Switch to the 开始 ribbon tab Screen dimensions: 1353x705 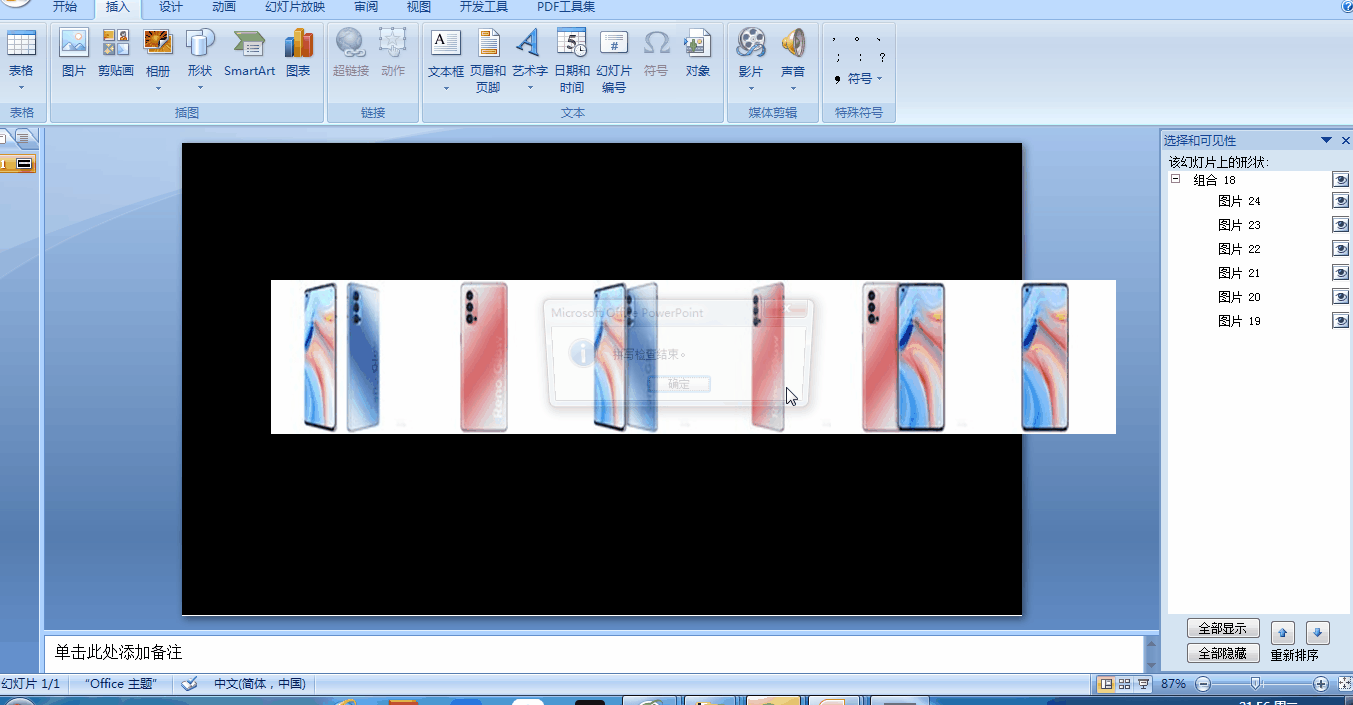click(x=65, y=7)
